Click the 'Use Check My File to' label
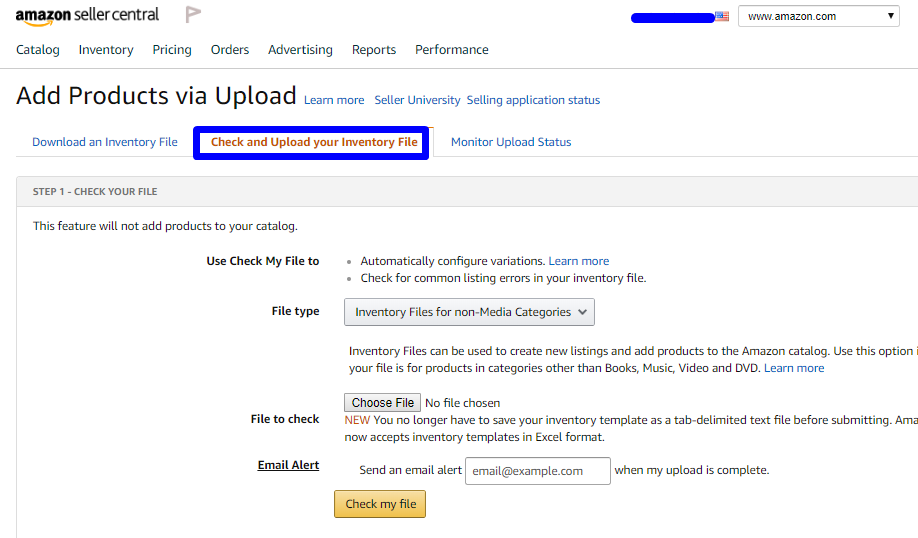The height and width of the screenshot is (538, 918). [263, 261]
